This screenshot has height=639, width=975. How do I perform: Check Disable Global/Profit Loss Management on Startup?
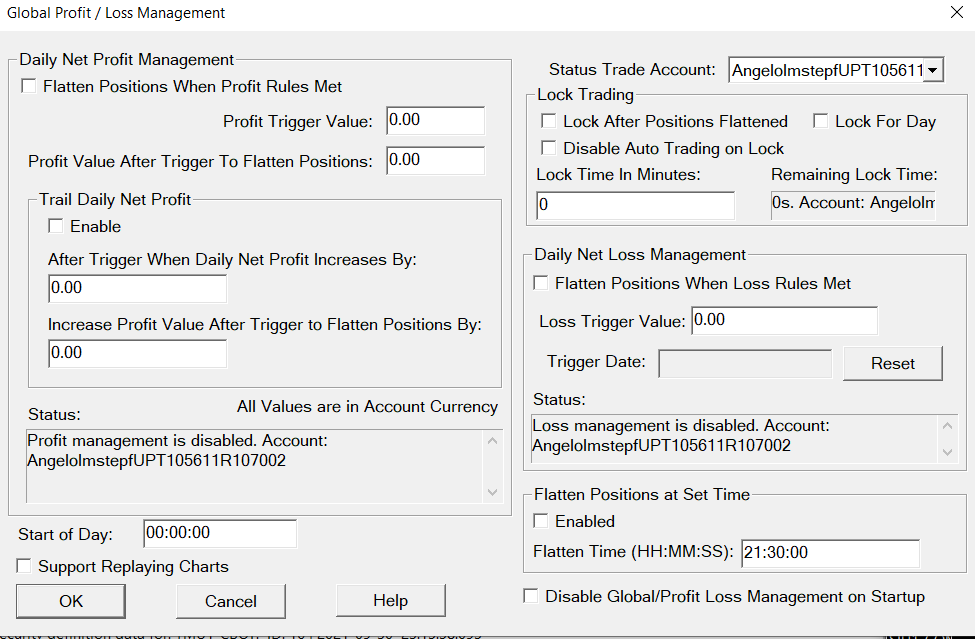[x=531, y=597]
